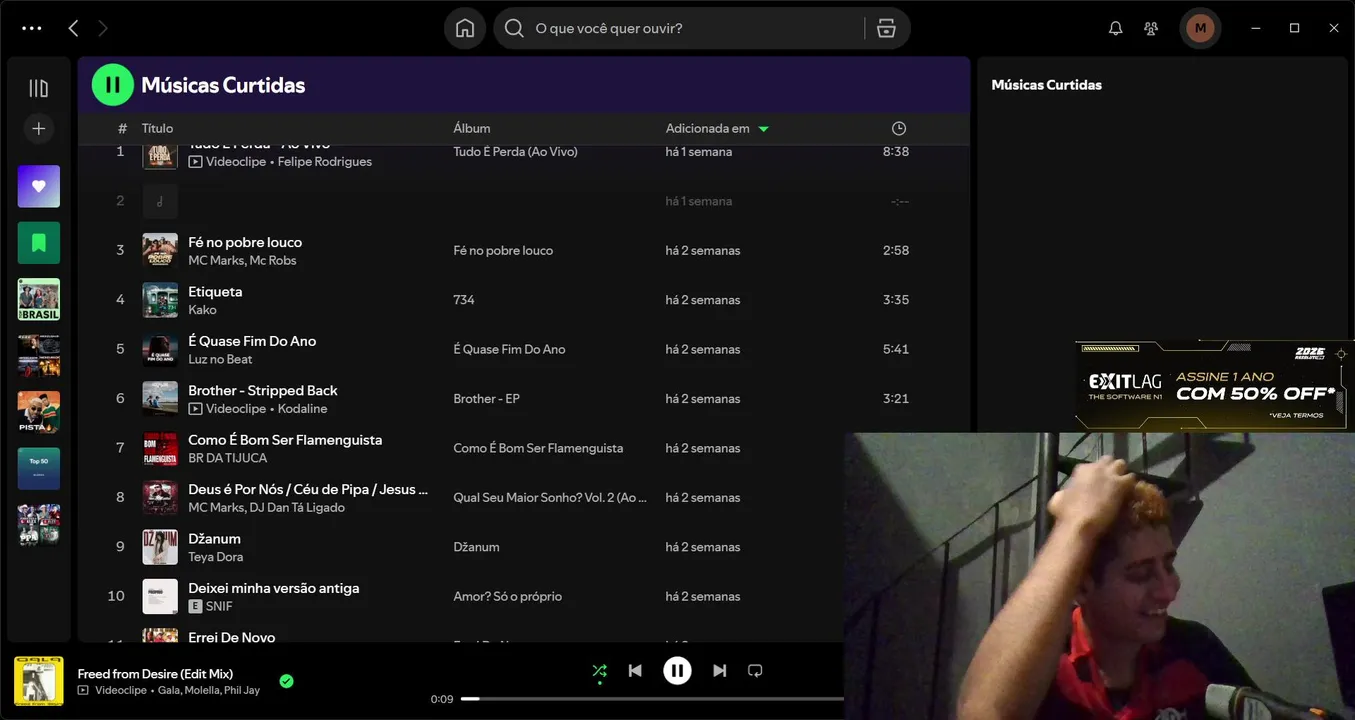This screenshot has width=1355, height=720.
Task: Go back with the left arrow
Action: tap(73, 28)
